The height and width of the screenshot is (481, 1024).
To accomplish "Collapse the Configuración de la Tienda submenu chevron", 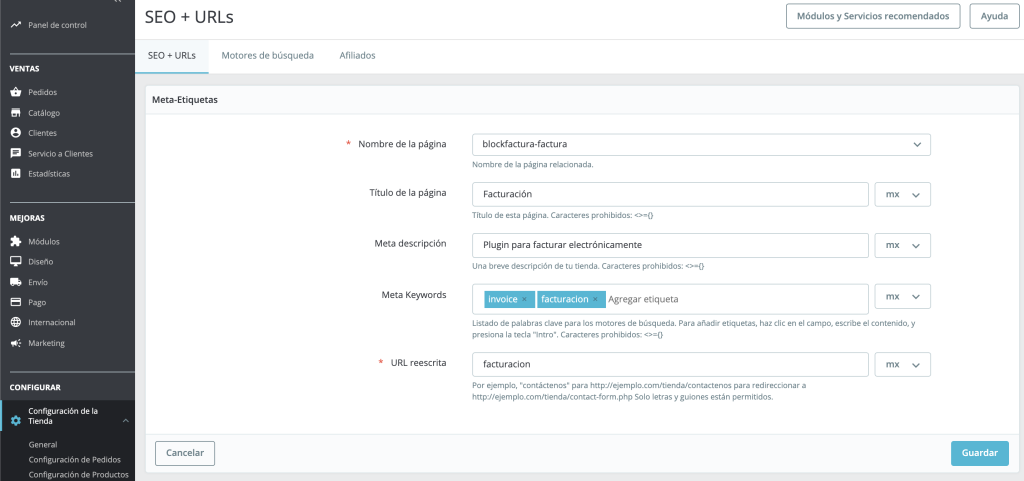I will [125, 422].
